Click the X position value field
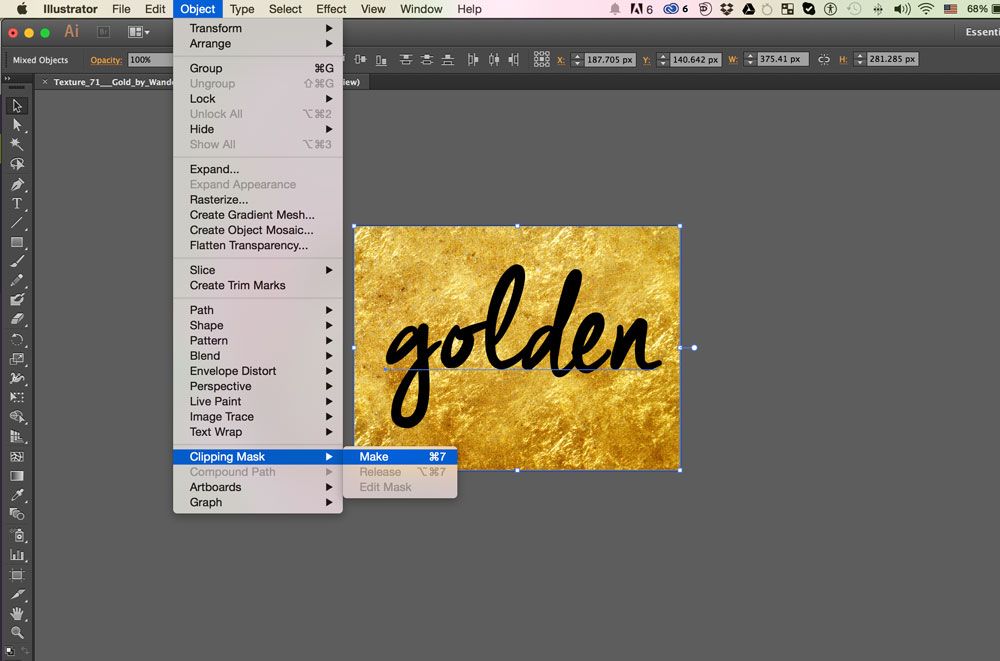This screenshot has height=661, width=1000. click(610, 60)
